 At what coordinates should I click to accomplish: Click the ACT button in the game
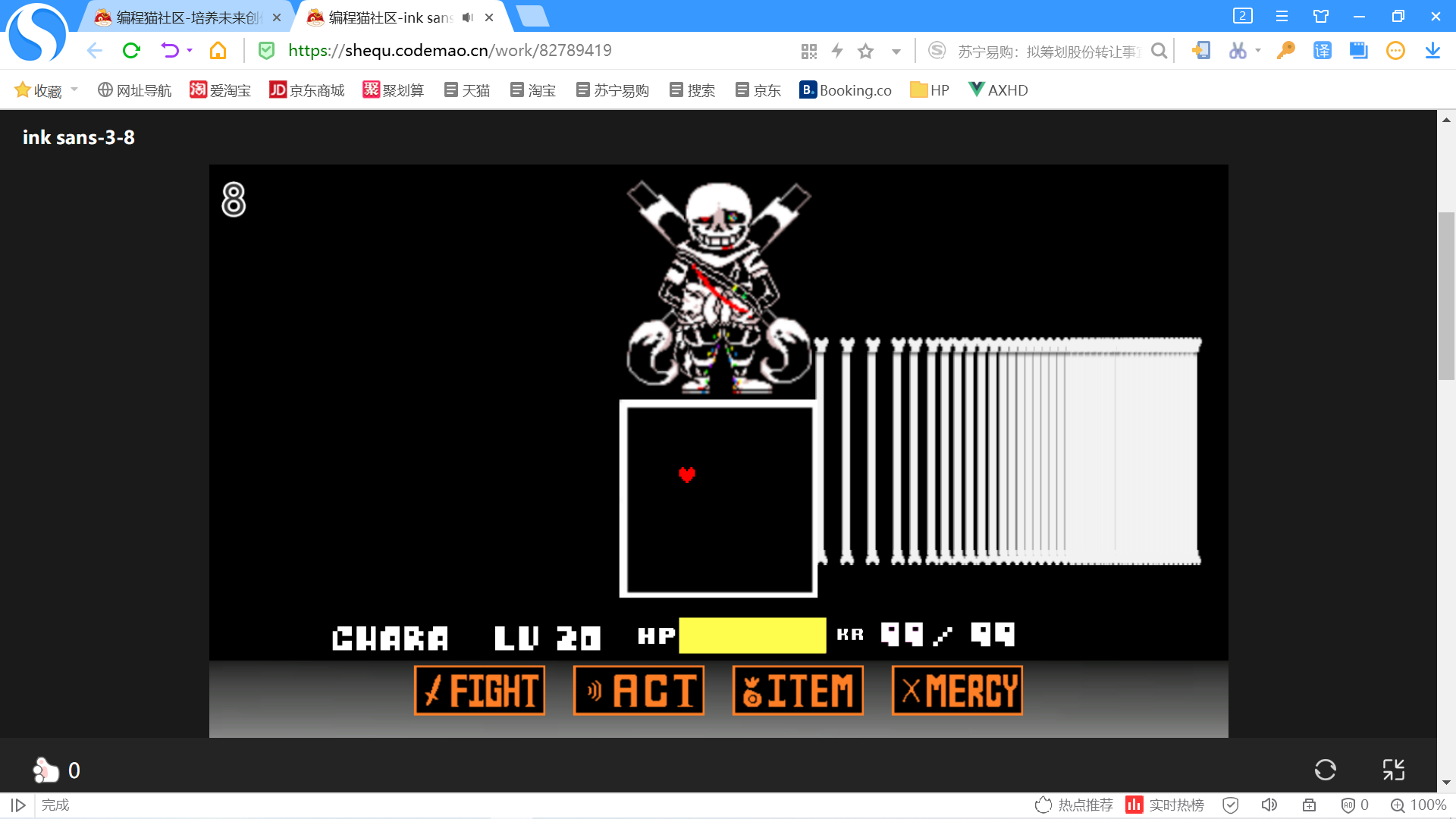(x=639, y=691)
